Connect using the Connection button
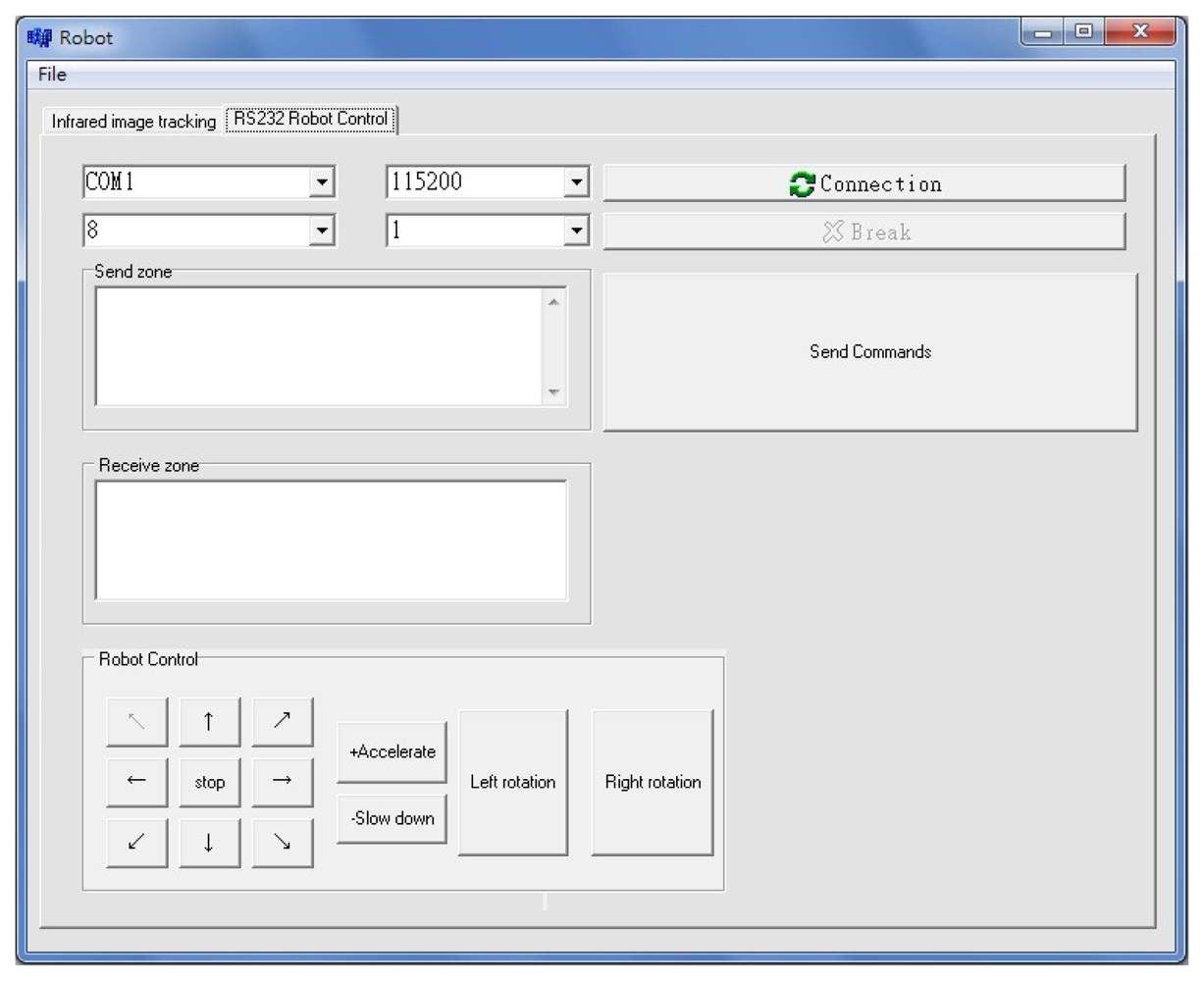Image resolution: width=1204 pixels, height=981 pixels. tap(864, 183)
